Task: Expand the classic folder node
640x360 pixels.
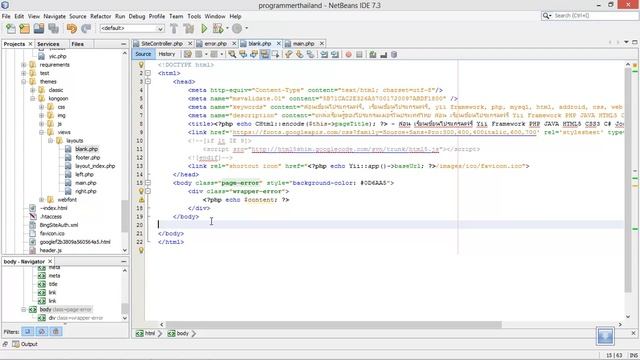Action: click(x=33, y=90)
